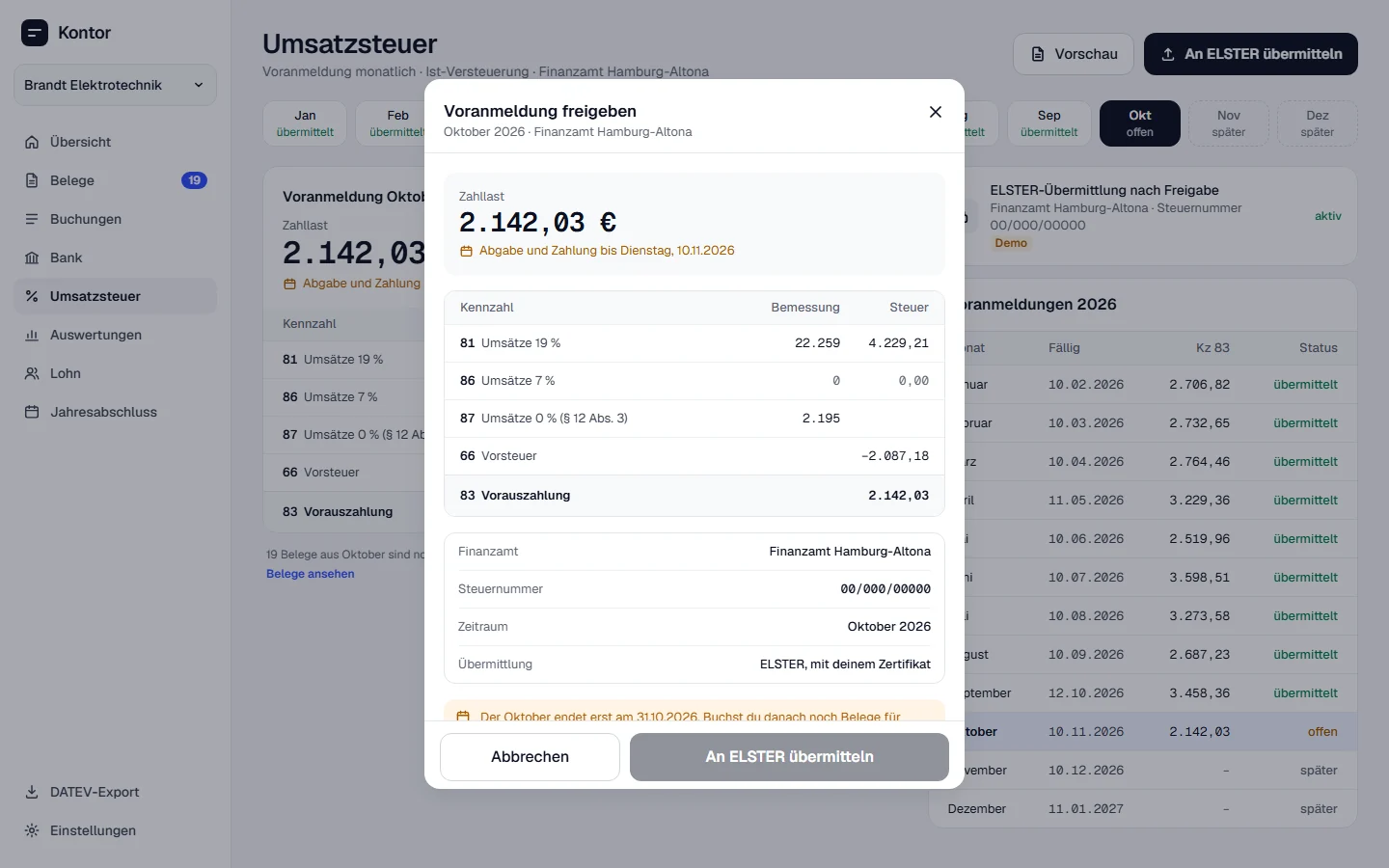This screenshot has height=868, width=1389.
Task: Click the house icon beside Übersicht
Action: 32,142
